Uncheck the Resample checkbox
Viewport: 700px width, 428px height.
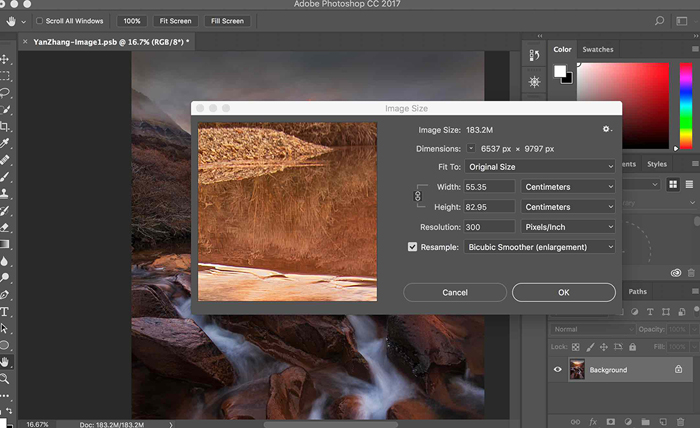tap(412, 246)
